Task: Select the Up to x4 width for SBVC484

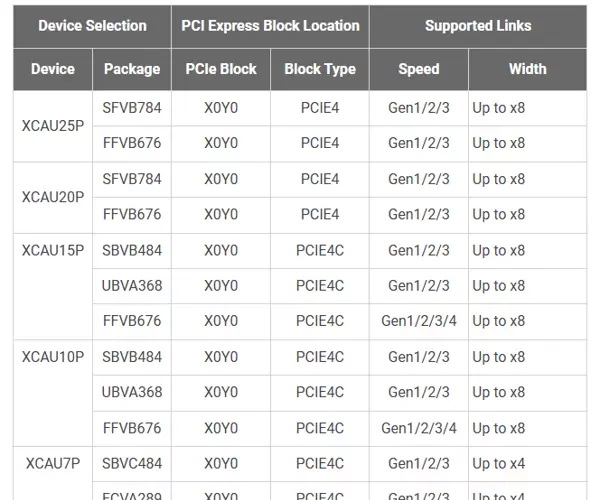Action: pos(499,464)
